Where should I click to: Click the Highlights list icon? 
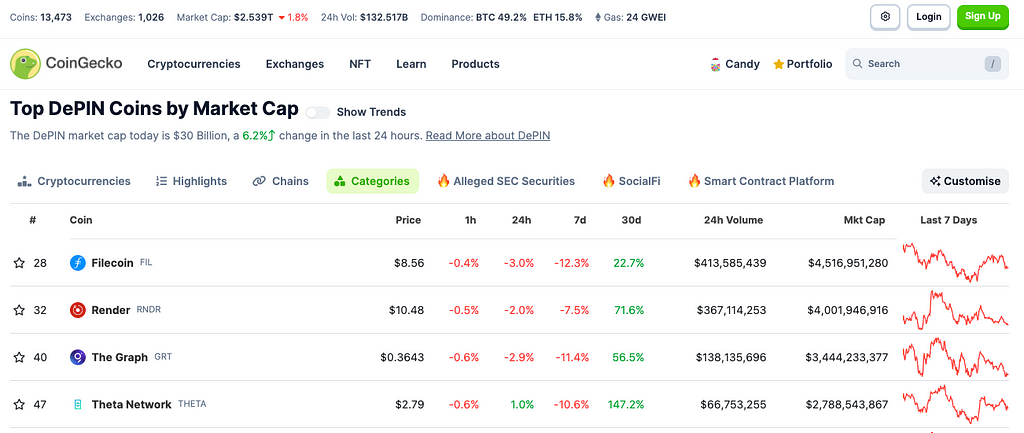point(161,181)
